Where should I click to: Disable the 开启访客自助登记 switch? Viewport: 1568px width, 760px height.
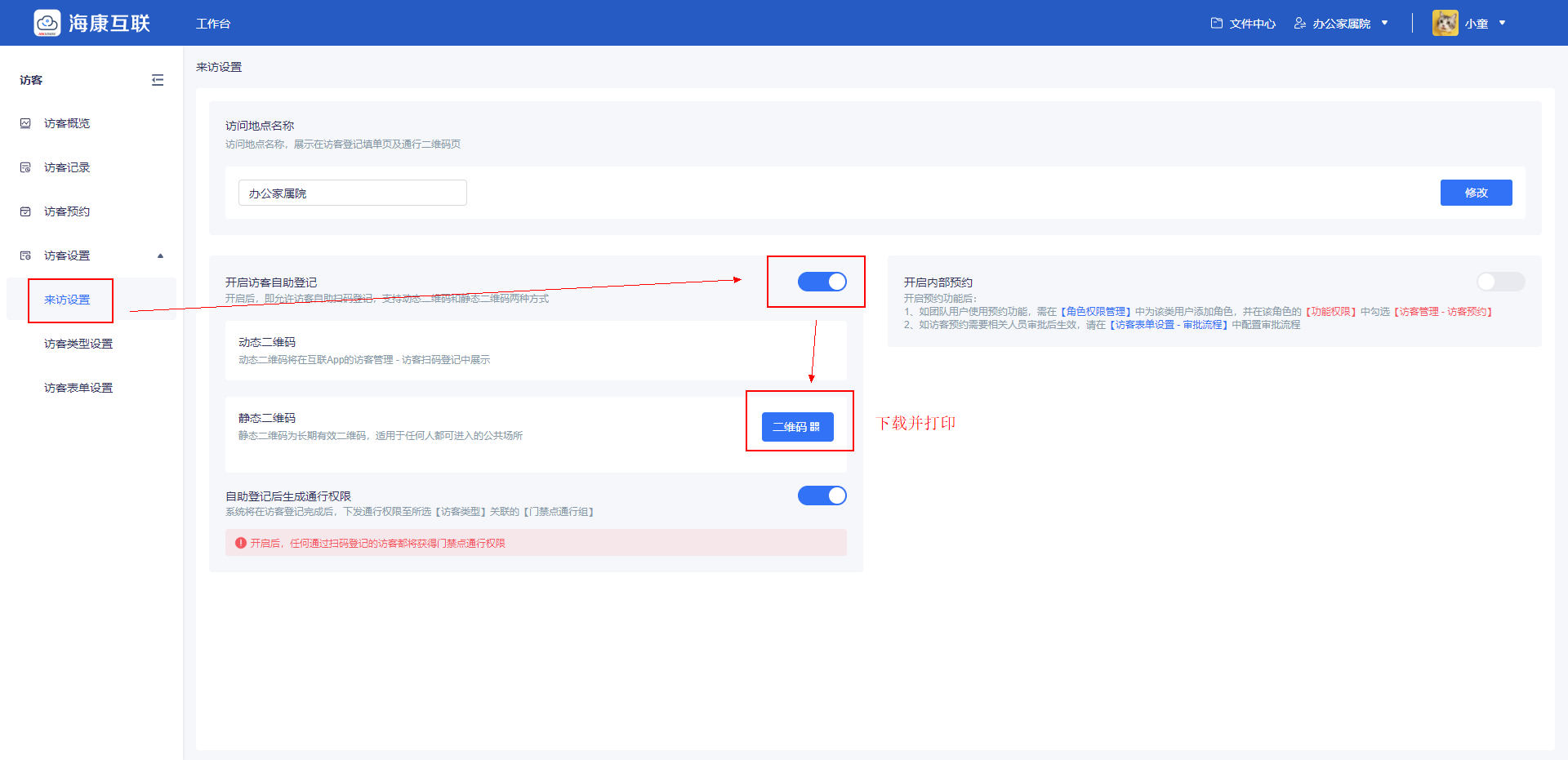coord(822,282)
